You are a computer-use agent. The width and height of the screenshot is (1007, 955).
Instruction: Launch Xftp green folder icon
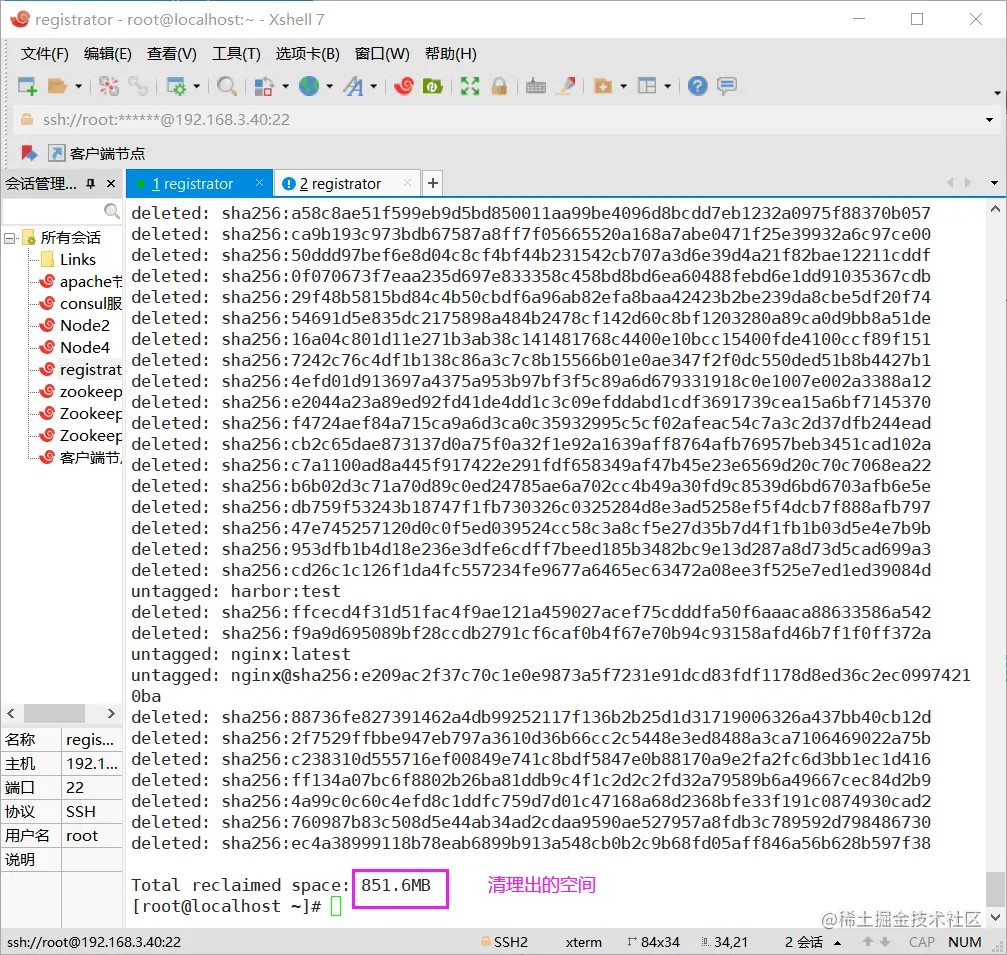click(x=433, y=86)
